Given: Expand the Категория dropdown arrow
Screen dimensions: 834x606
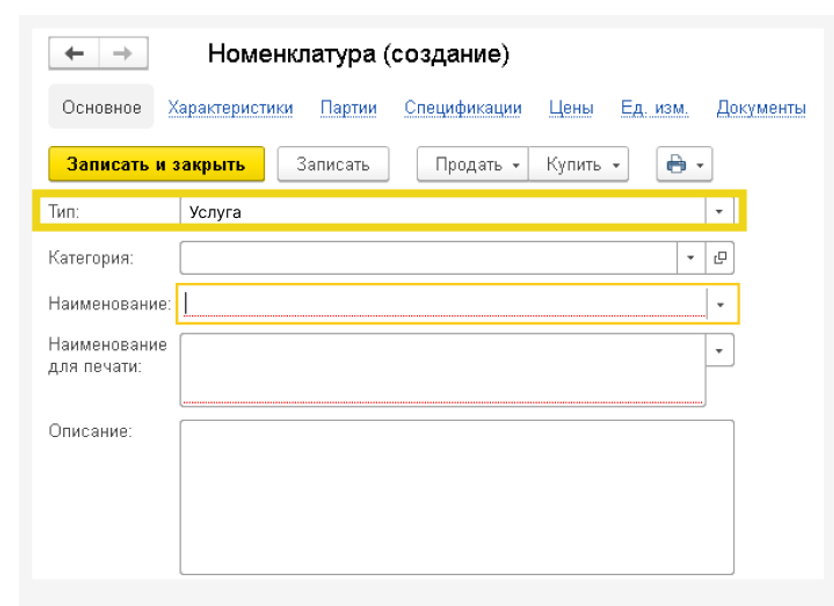Looking at the screenshot, I should [x=692, y=257].
